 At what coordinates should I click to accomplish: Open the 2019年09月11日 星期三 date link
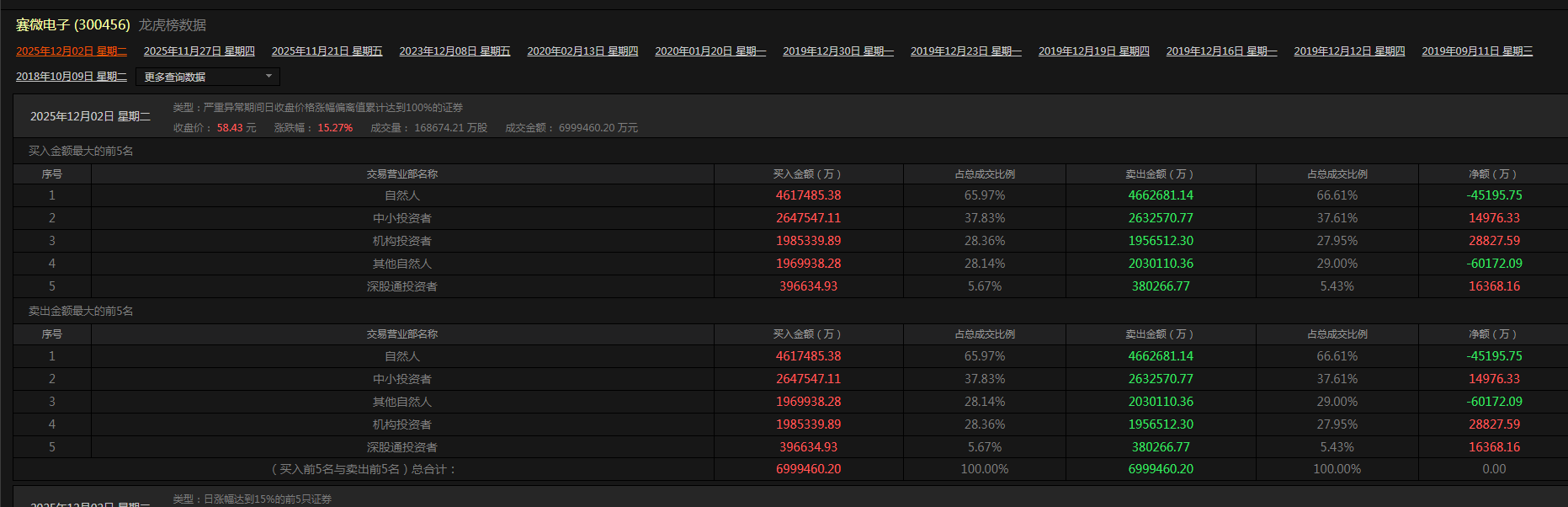[1477, 51]
